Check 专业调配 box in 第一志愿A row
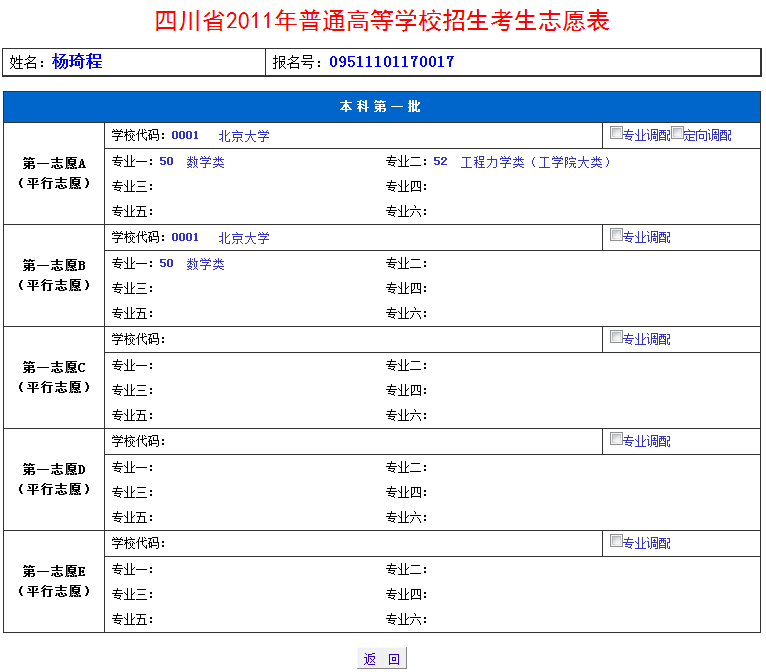Image resolution: width=766 pixels, height=672 pixels. click(616, 133)
